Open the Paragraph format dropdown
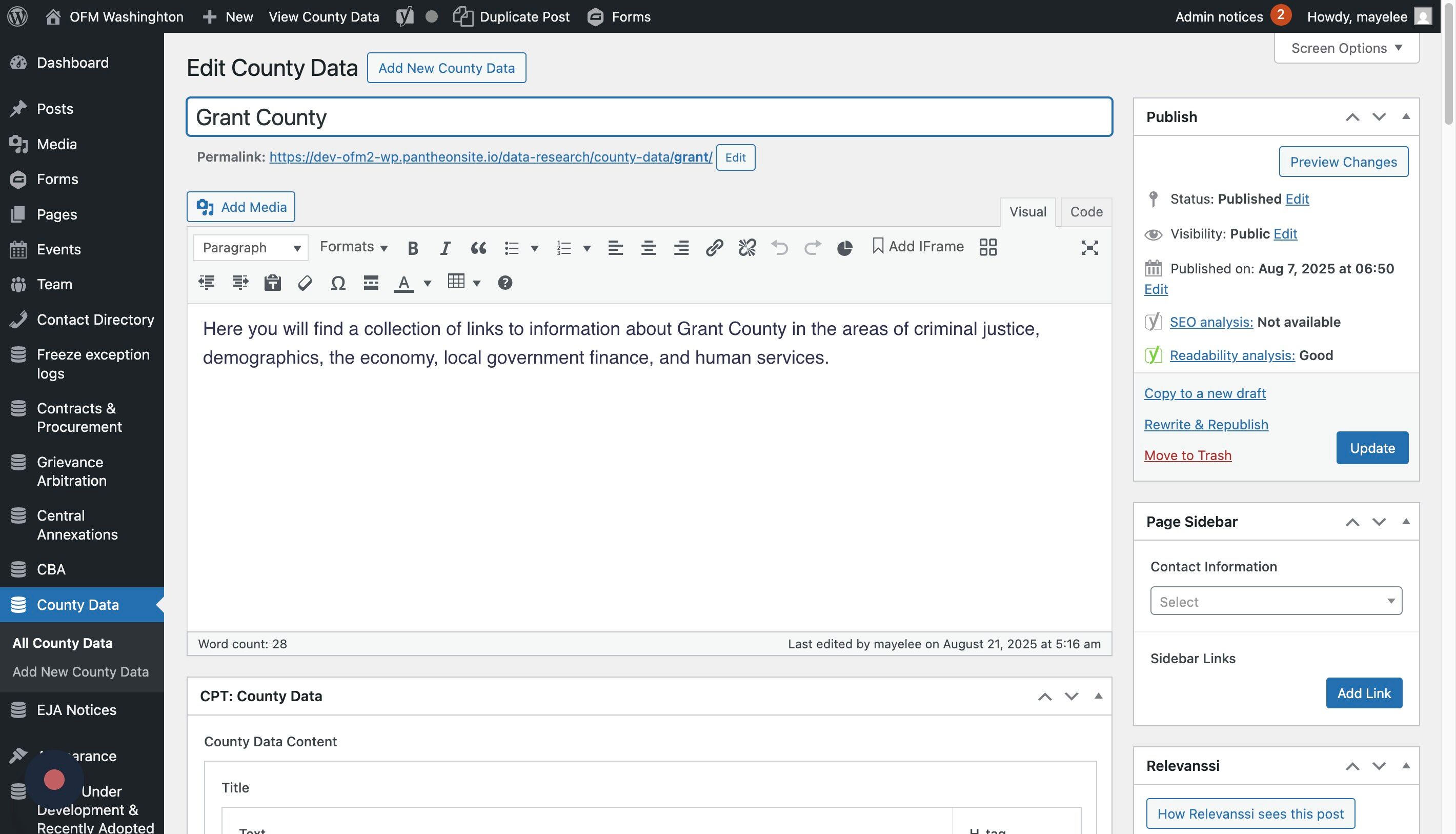 click(251, 247)
